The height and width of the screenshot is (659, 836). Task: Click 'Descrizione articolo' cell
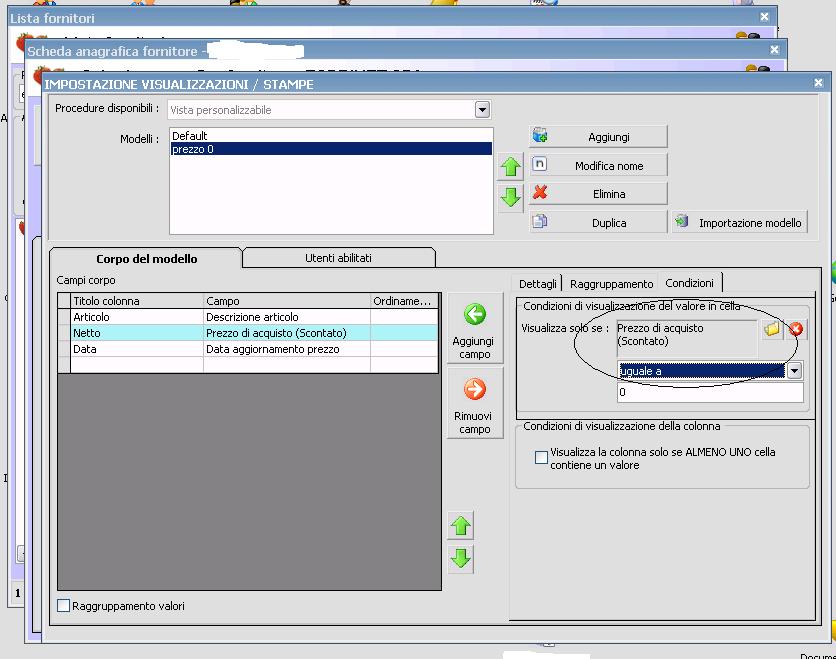click(x=287, y=317)
